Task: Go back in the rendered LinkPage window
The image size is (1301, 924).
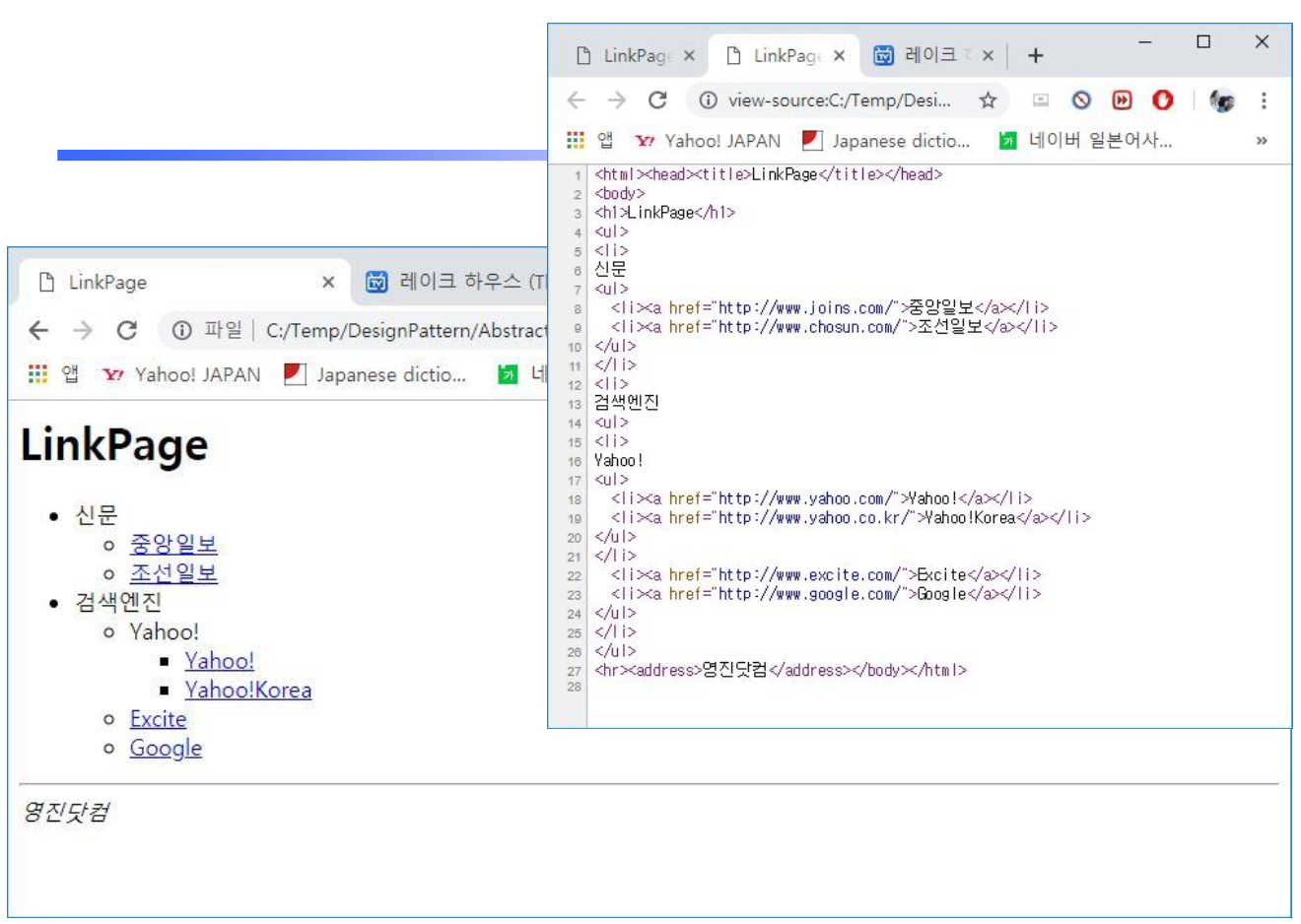Action: pos(38,330)
